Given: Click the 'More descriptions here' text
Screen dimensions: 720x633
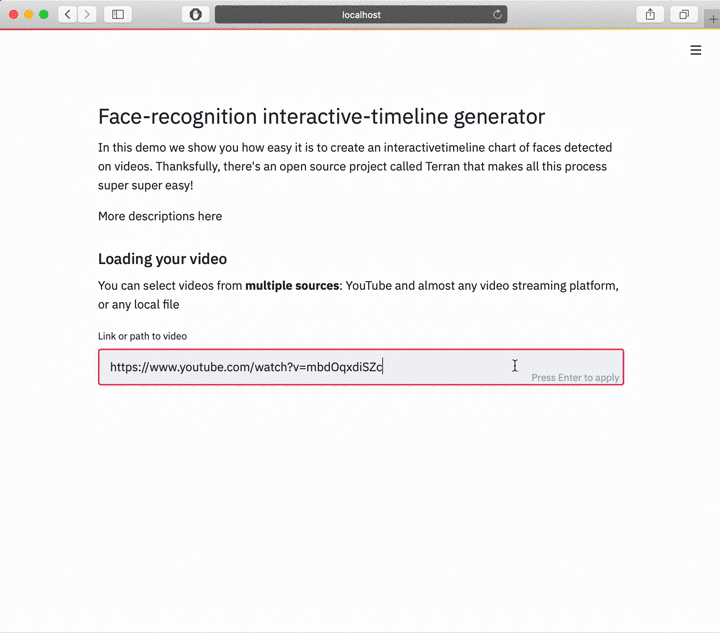Looking at the screenshot, I should (x=160, y=216).
